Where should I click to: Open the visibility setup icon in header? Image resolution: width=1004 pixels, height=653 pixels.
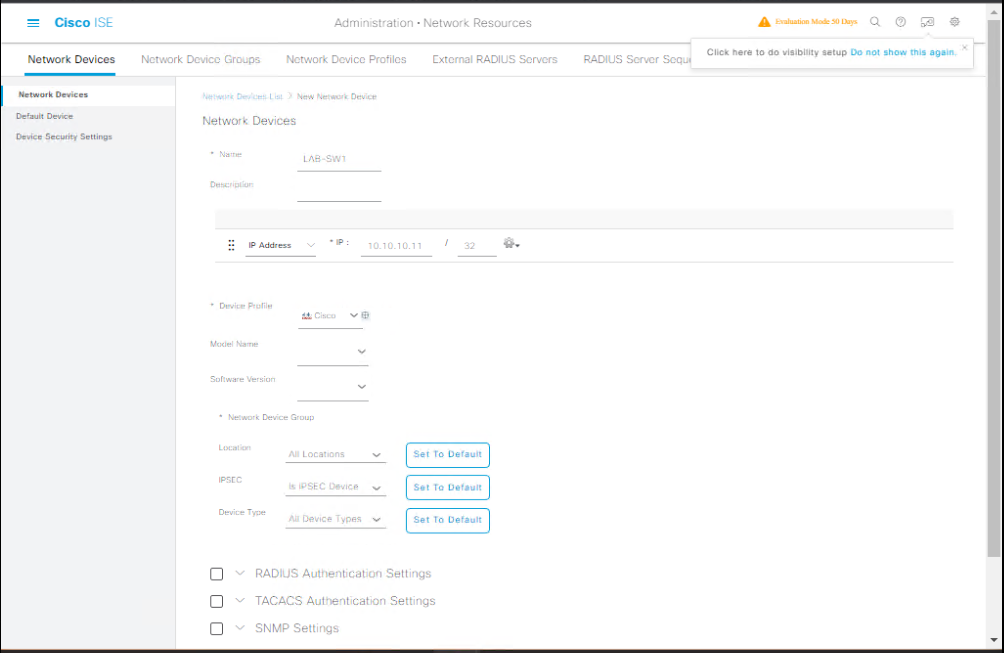coord(927,22)
